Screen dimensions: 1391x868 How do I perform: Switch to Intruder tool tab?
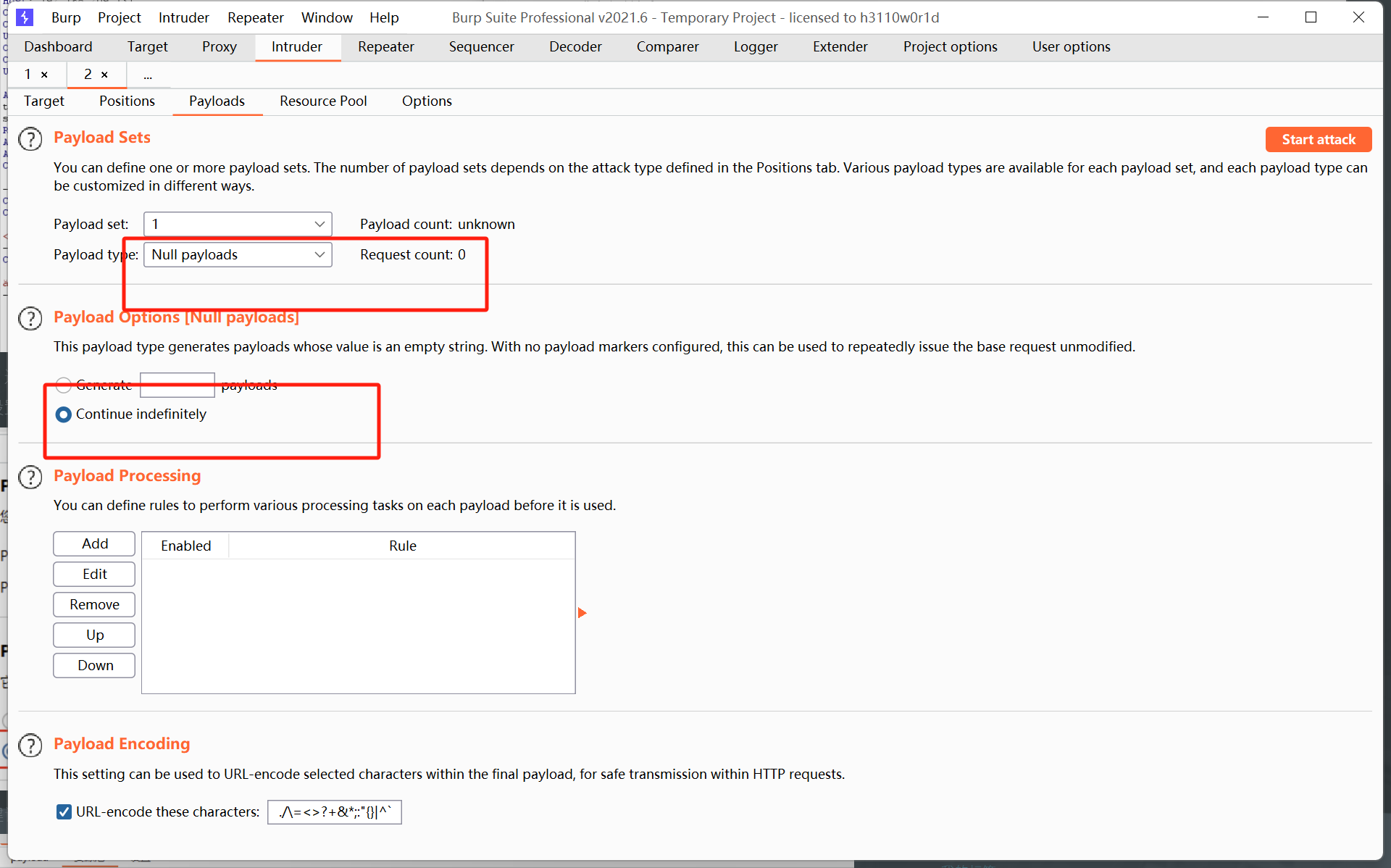297,46
